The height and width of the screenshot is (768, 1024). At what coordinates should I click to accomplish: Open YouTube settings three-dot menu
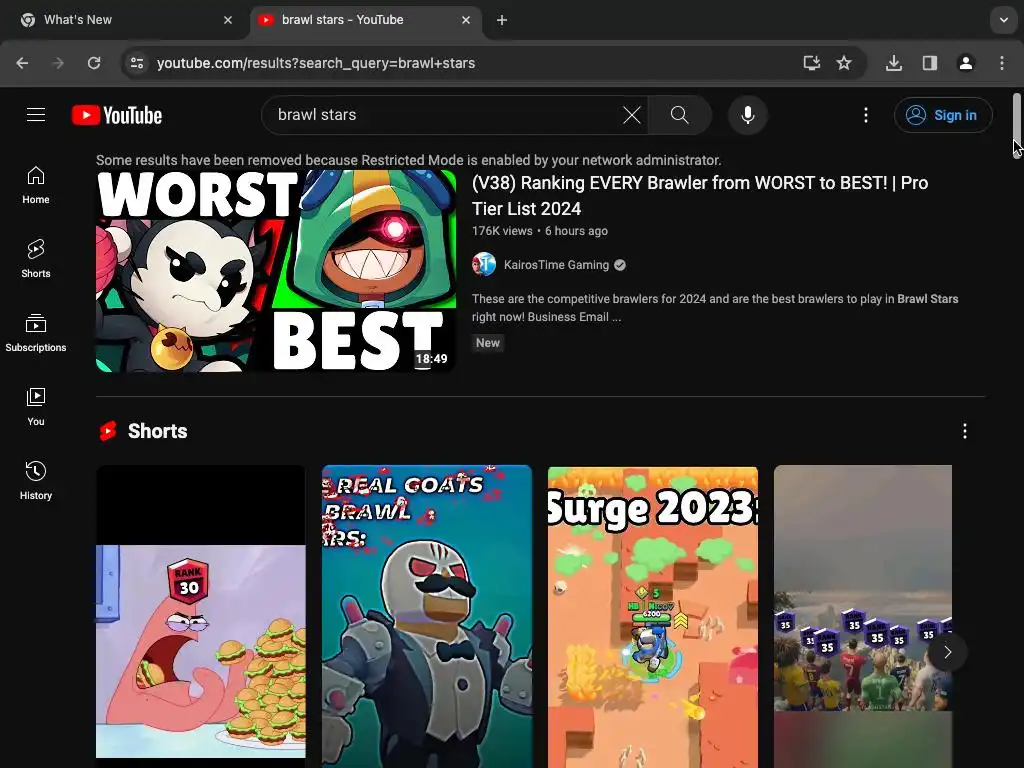pos(866,115)
